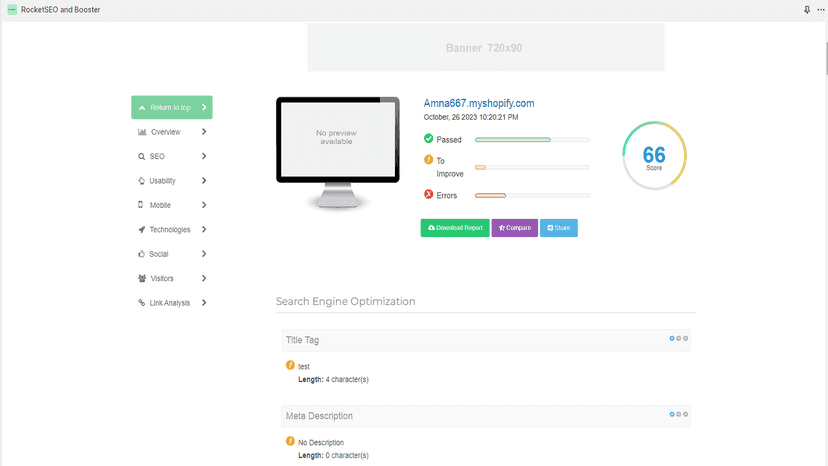Image resolution: width=828 pixels, height=466 pixels.
Task: Expand the Usability chevron arrow
Action: [x=204, y=180]
